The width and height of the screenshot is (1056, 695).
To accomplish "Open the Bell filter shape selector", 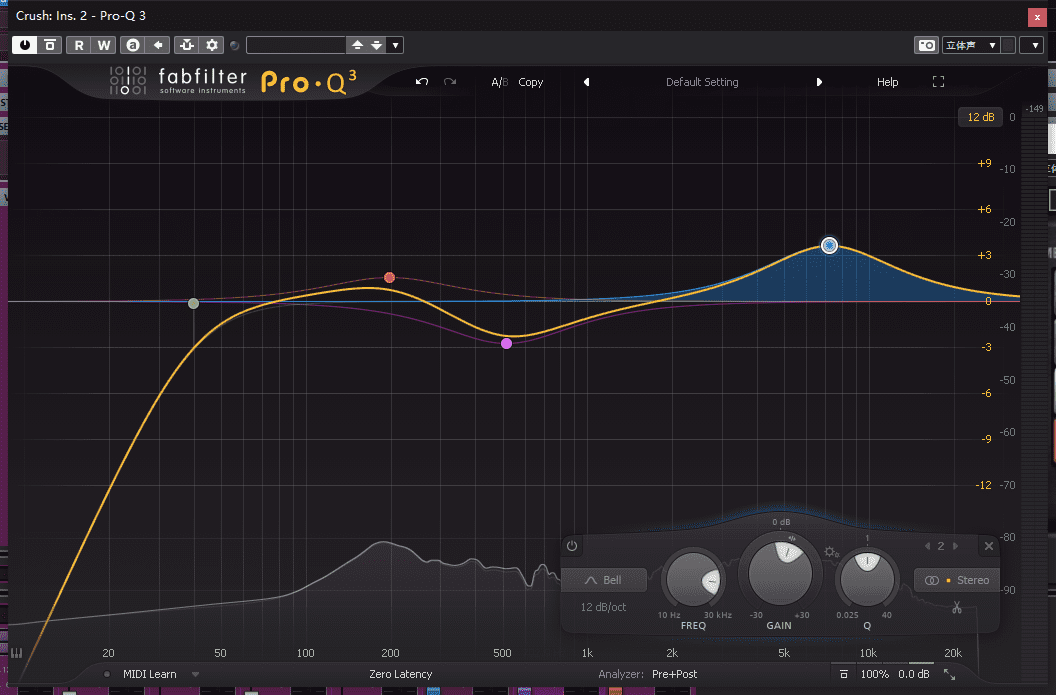I will pyautogui.click(x=604, y=580).
